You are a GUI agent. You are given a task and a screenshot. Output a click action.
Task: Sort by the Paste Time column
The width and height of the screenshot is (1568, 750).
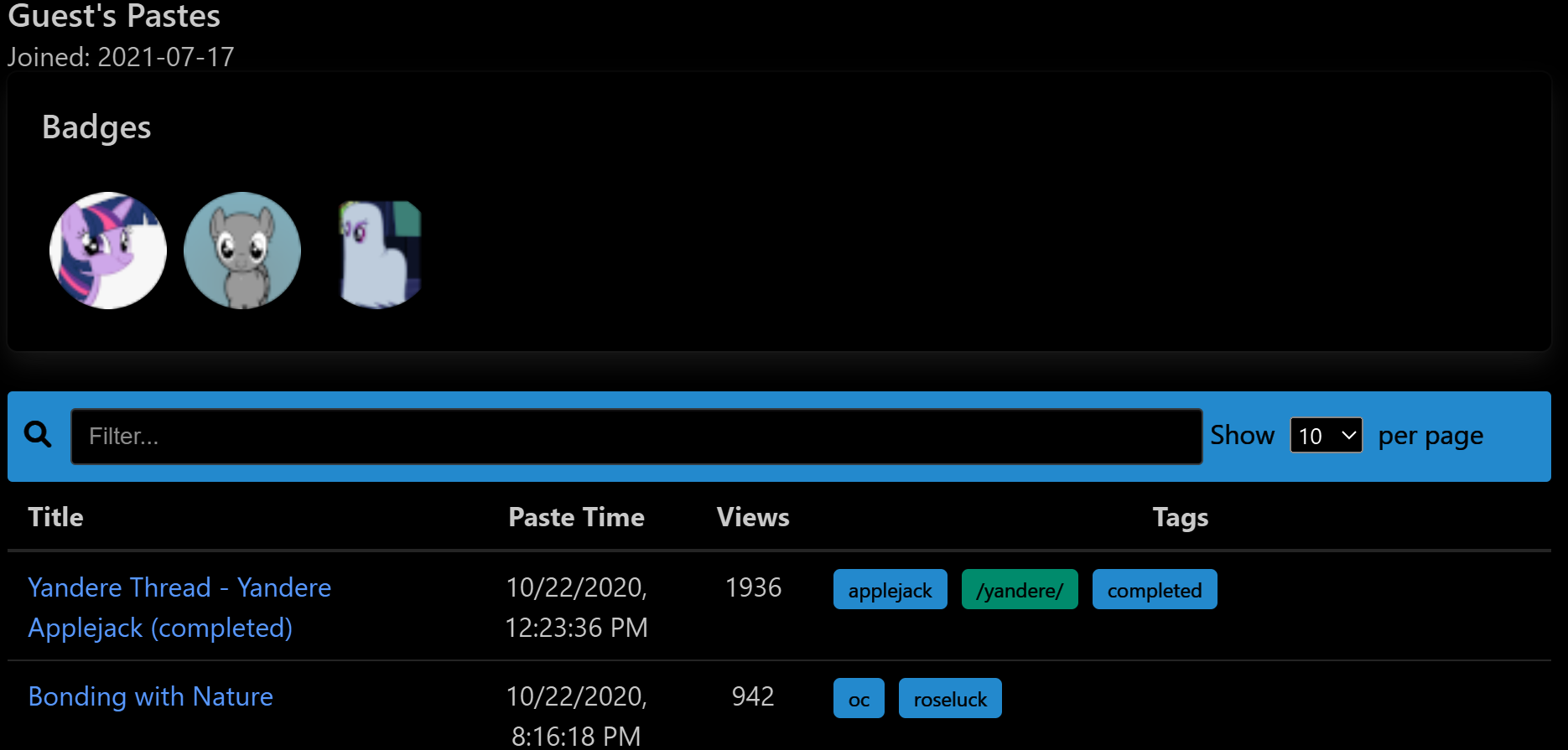576,517
